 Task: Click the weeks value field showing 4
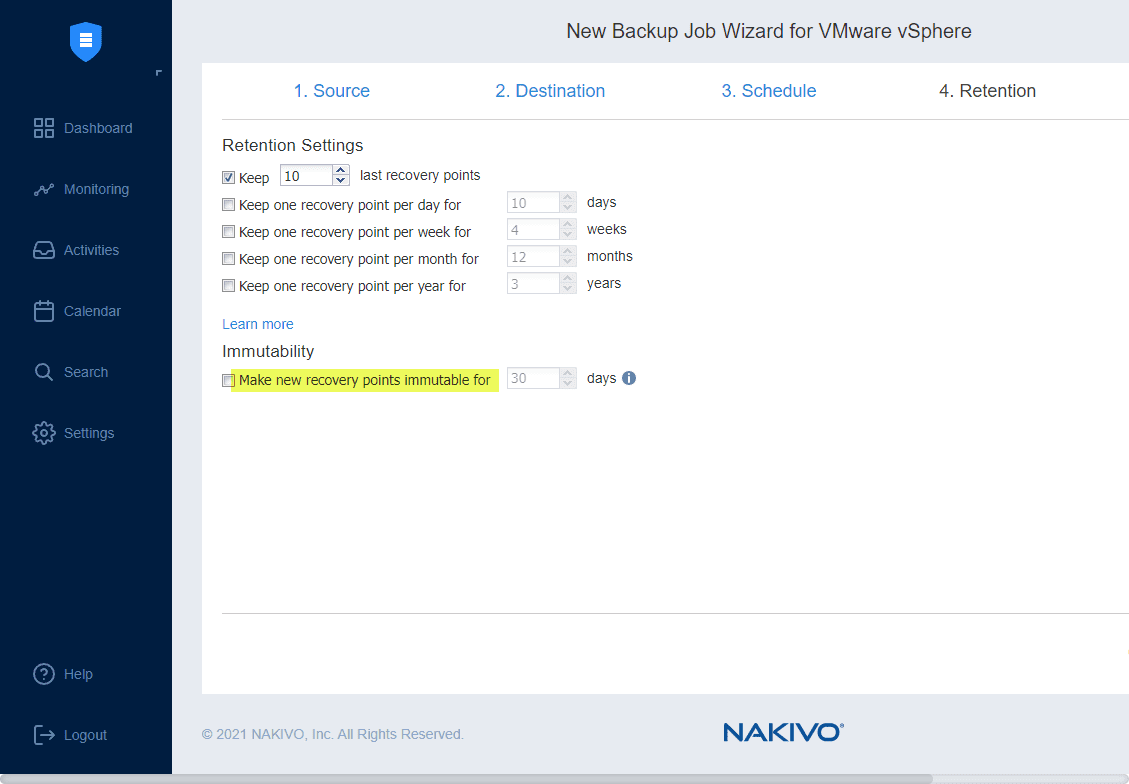534,230
